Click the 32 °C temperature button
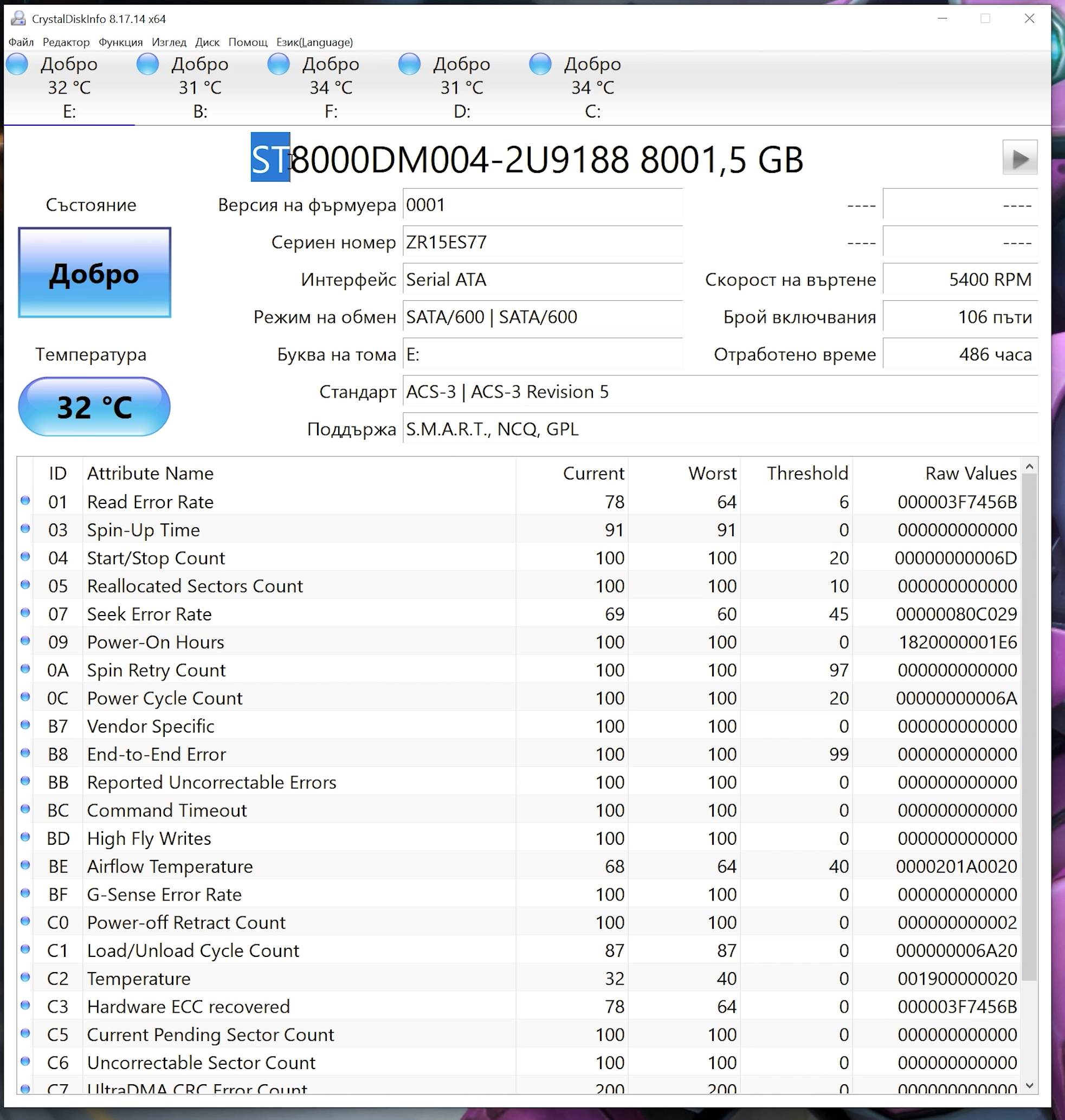 (x=94, y=406)
